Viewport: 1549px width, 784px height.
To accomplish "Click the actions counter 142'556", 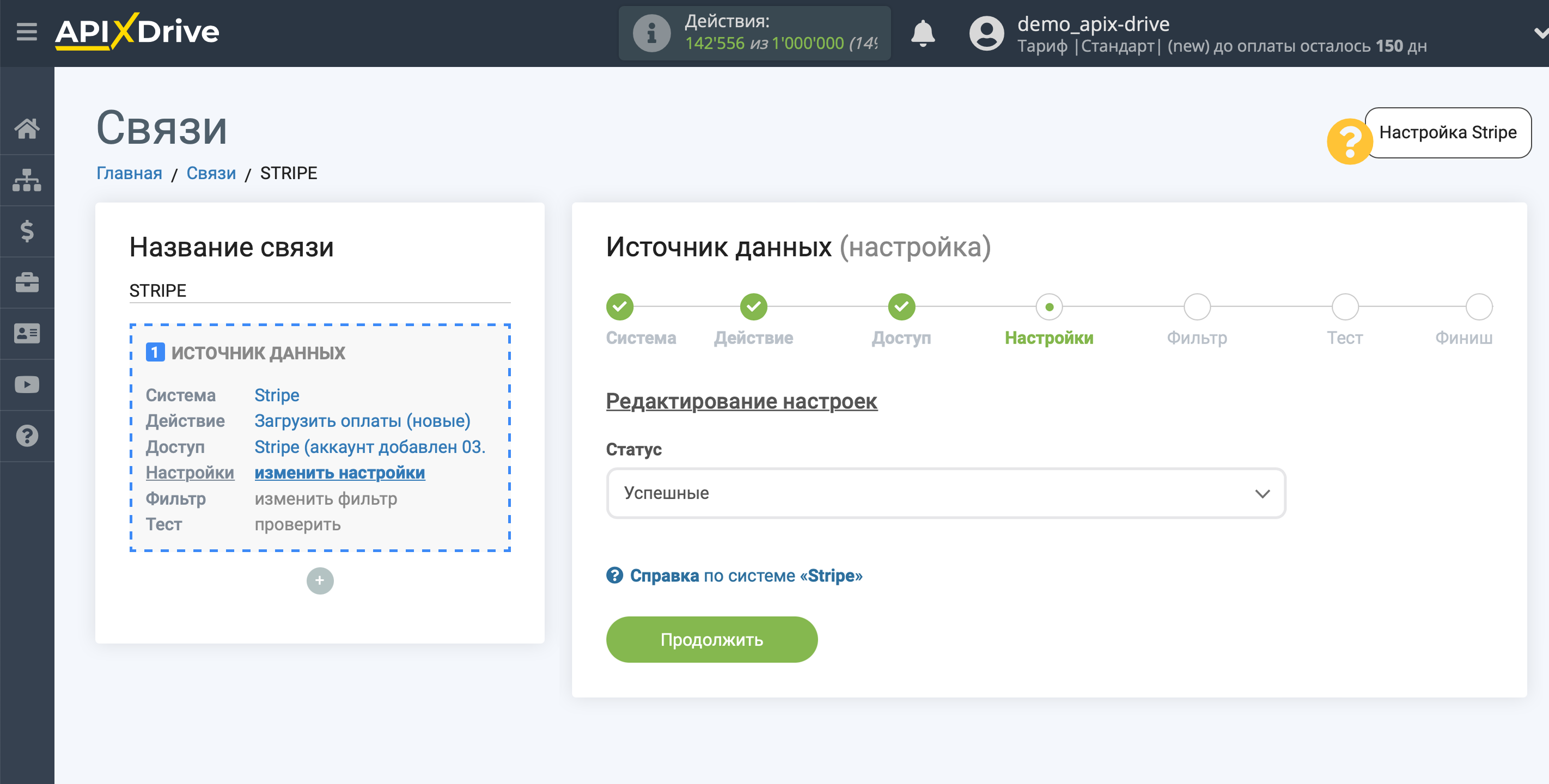I will [715, 44].
